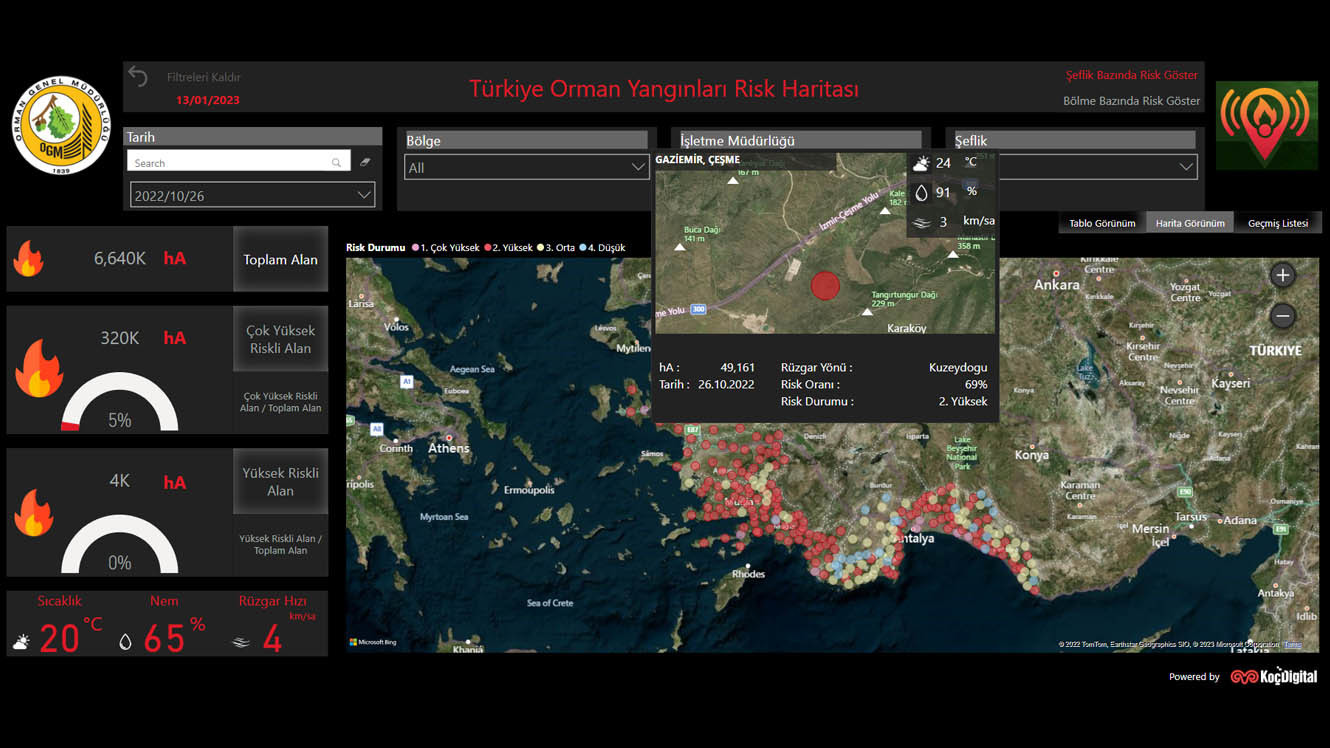This screenshot has width=1330, height=748.
Task: Click the back arrow beside Filtreleri Kaldır
Action: (136, 74)
